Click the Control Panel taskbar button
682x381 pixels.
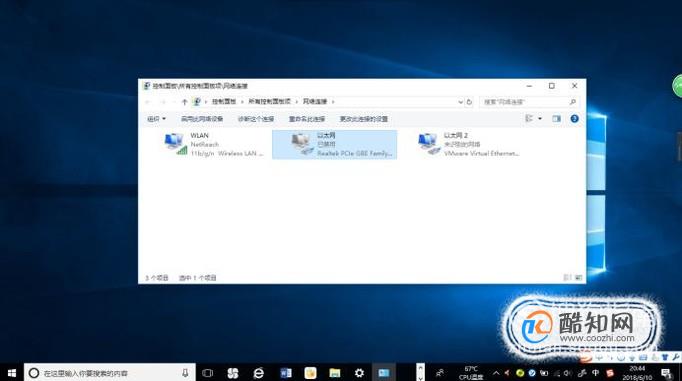384,373
